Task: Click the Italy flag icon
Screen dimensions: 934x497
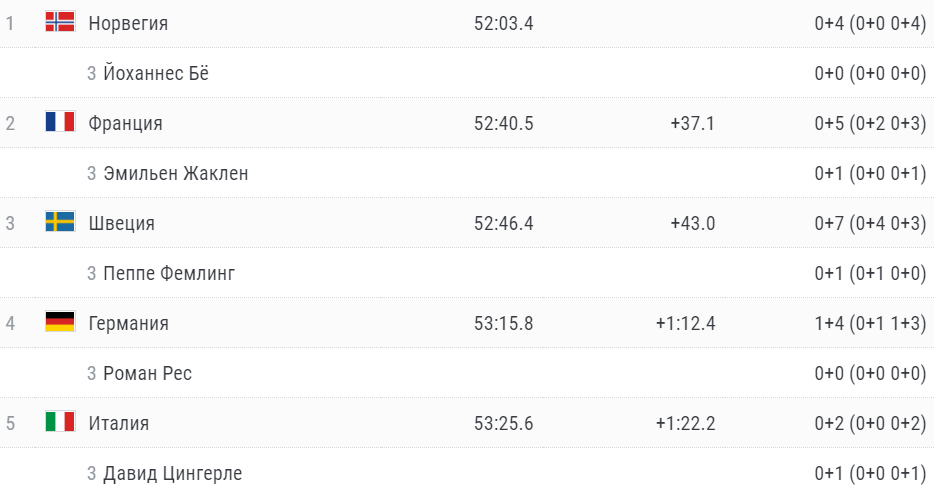Action: (60, 422)
